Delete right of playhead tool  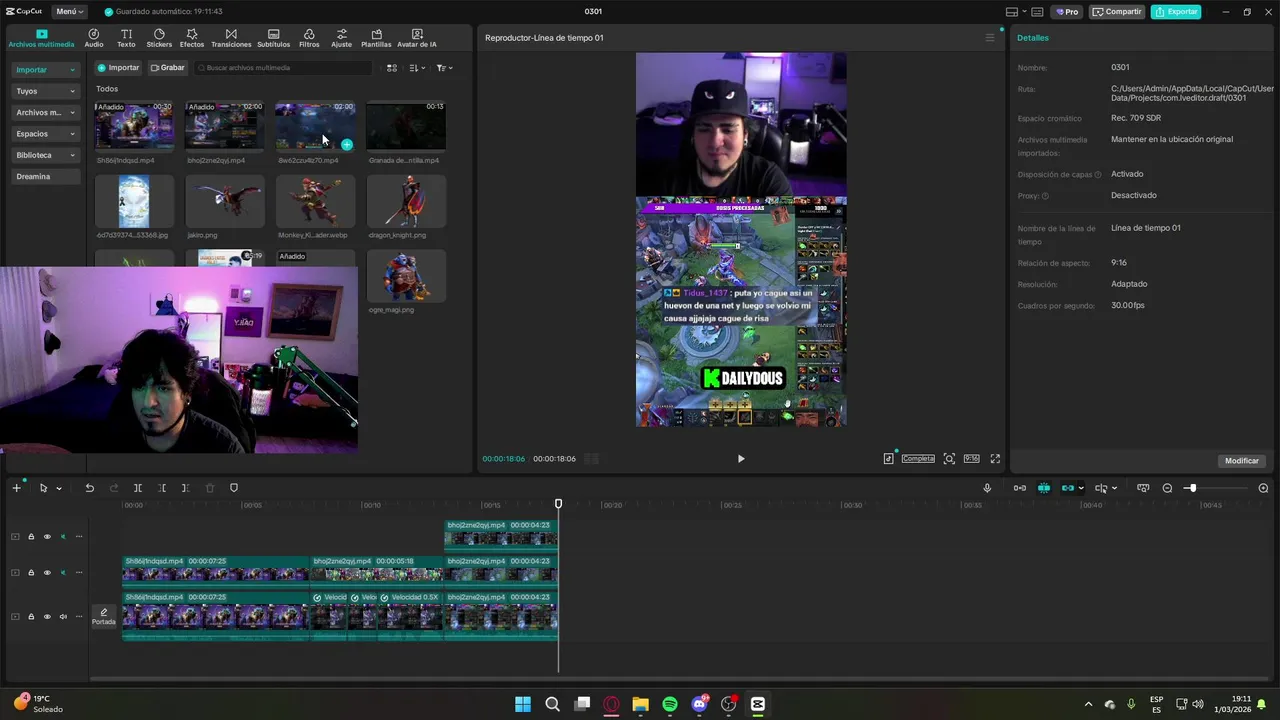(185, 488)
